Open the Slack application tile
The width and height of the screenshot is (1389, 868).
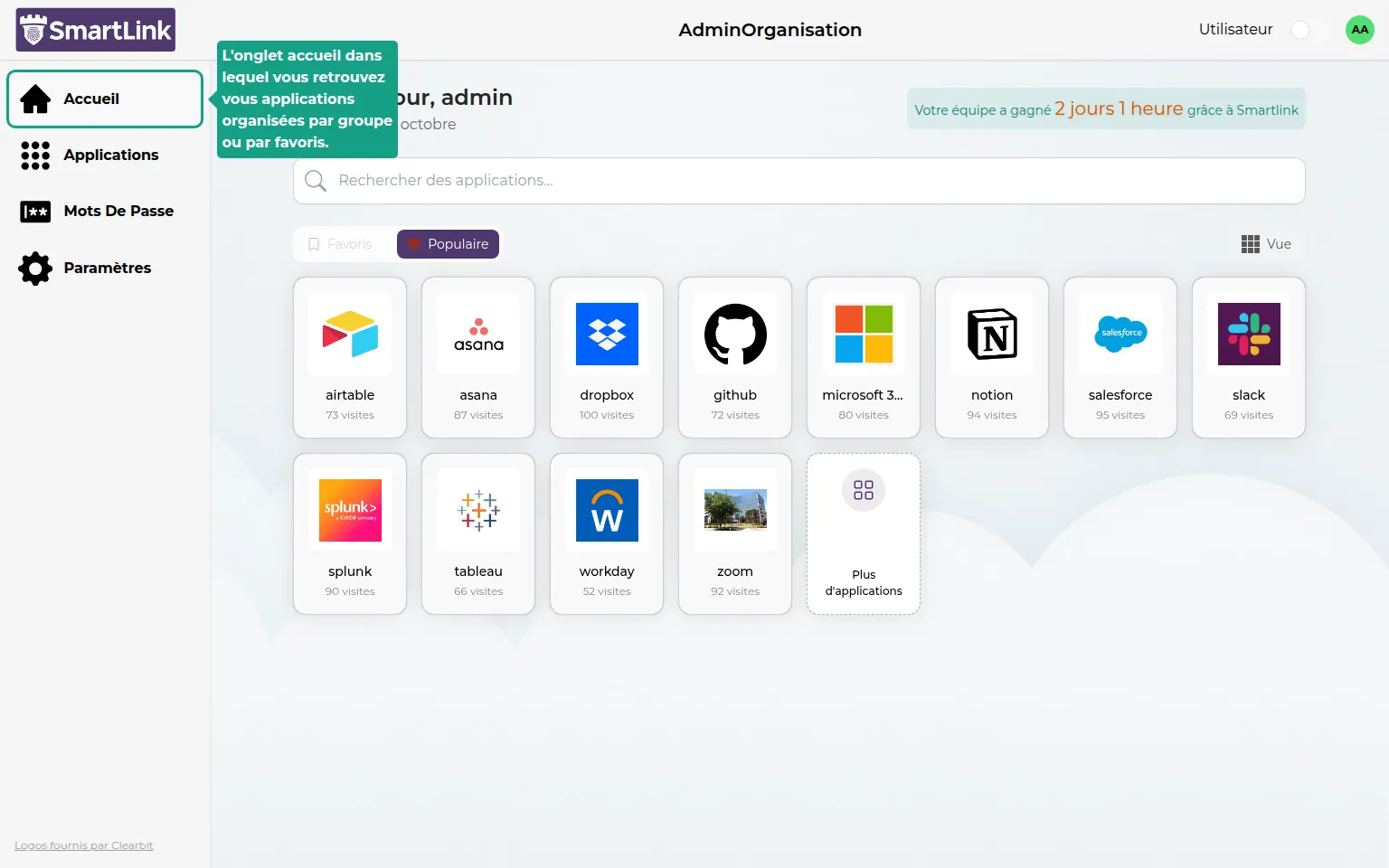[1249, 357]
